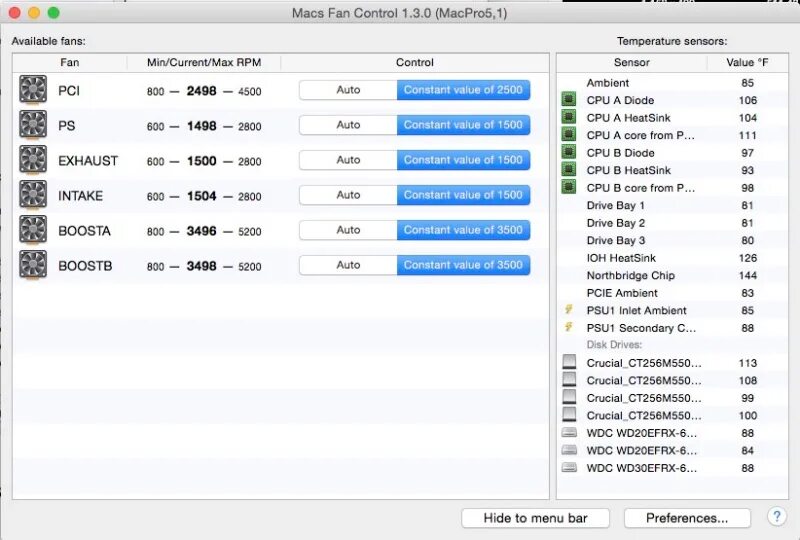
Task: Click the Fan column header
Action: 70,62
